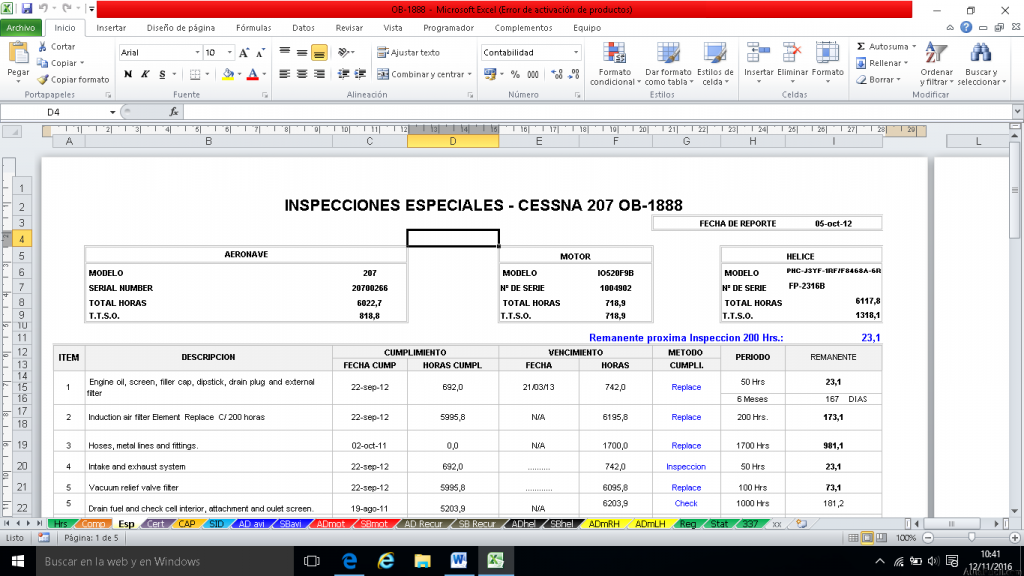Open Buscar y seleccionar menu

click(x=981, y=64)
